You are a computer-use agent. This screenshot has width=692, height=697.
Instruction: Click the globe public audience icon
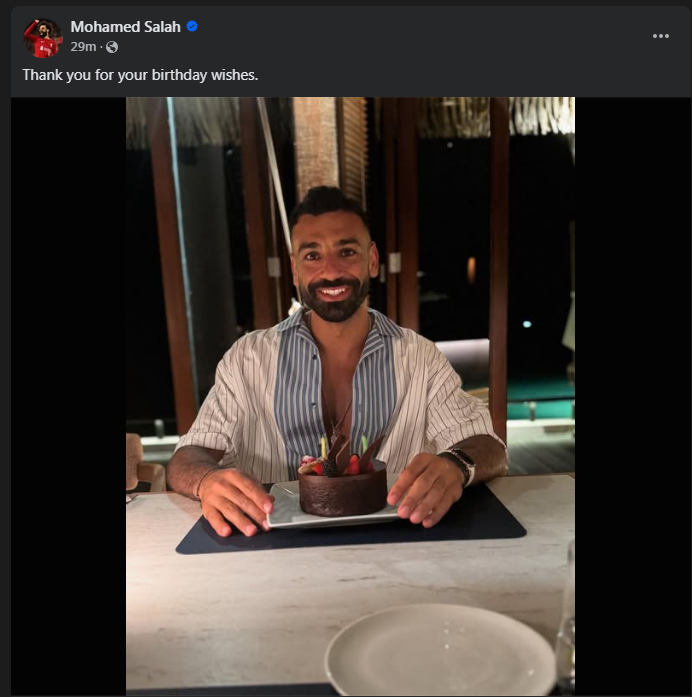point(111,47)
